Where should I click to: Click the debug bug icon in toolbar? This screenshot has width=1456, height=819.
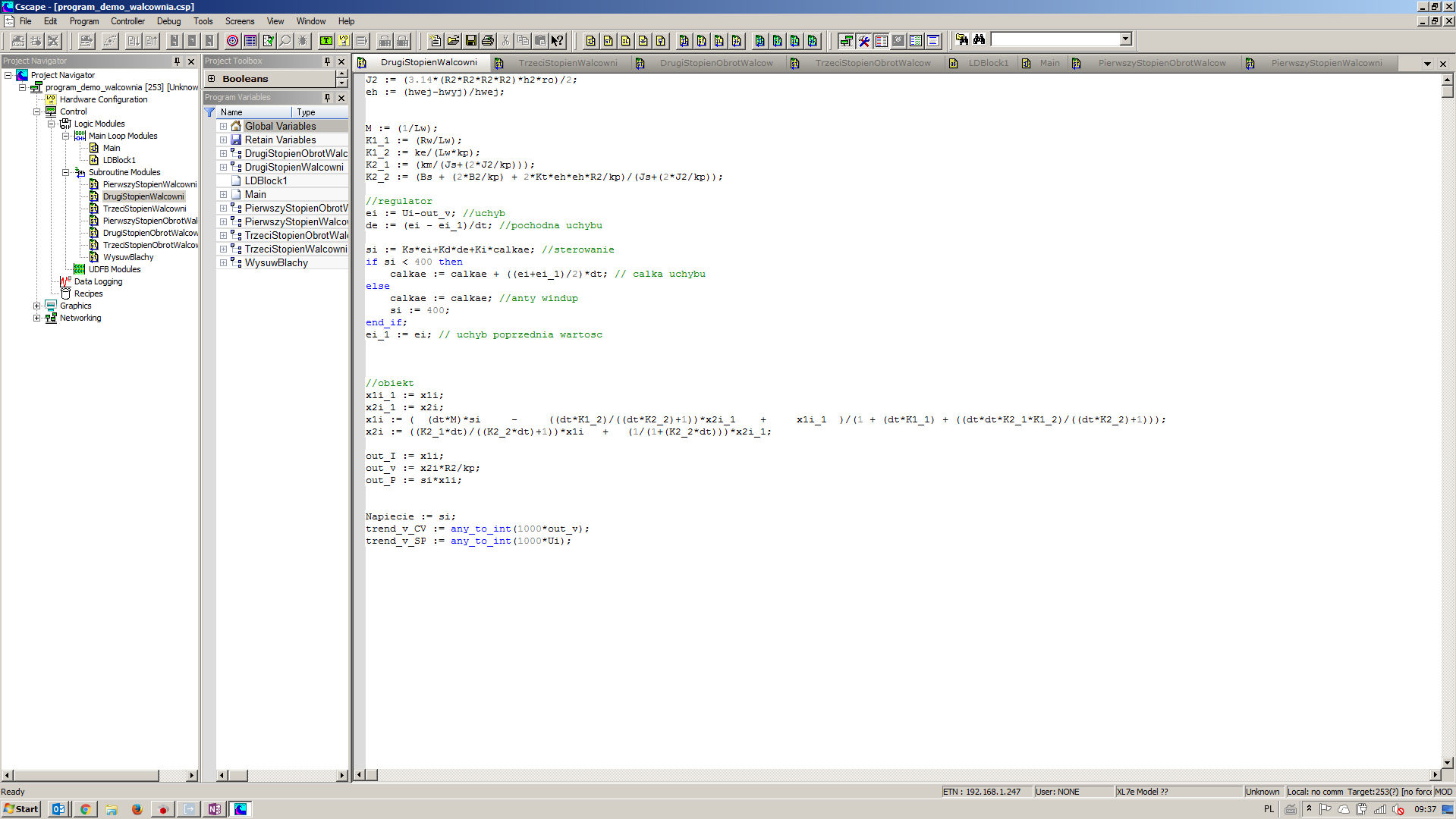tap(303, 41)
